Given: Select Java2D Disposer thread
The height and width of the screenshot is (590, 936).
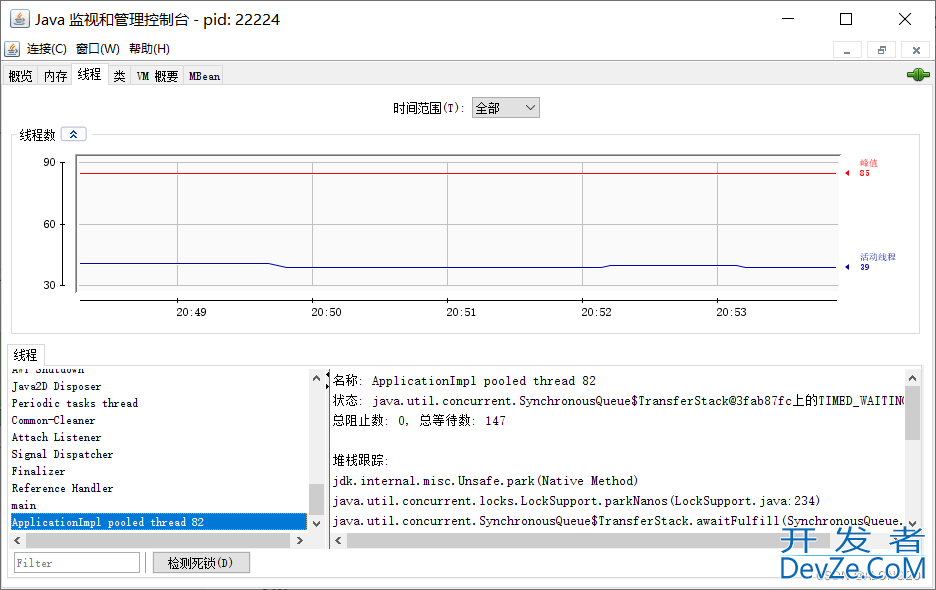Looking at the screenshot, I should [159, 386].
